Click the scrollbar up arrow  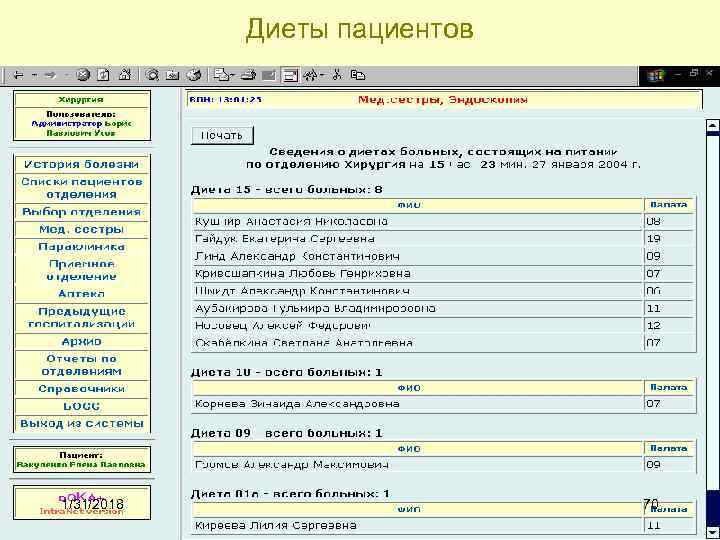tap(713, 124)
